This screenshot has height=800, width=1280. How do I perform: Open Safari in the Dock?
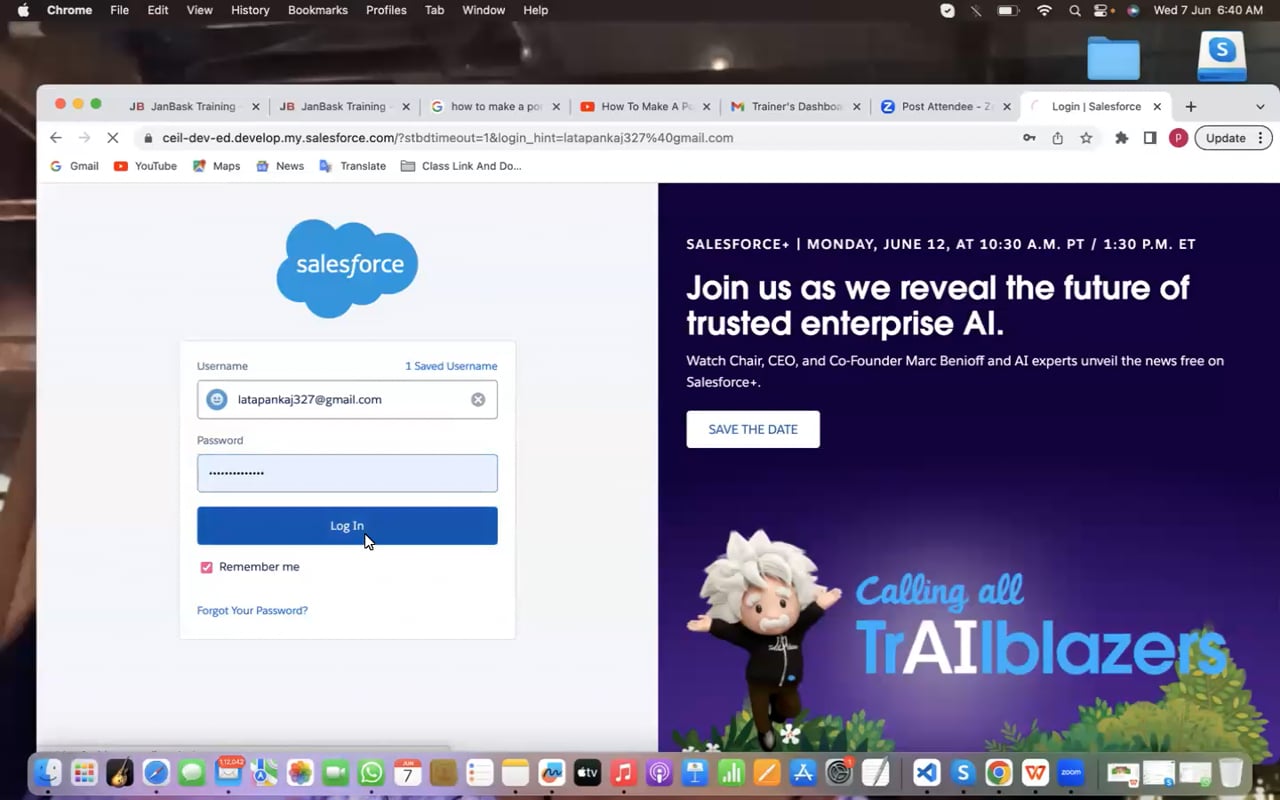pyautogui.click(x=156, y=772)
